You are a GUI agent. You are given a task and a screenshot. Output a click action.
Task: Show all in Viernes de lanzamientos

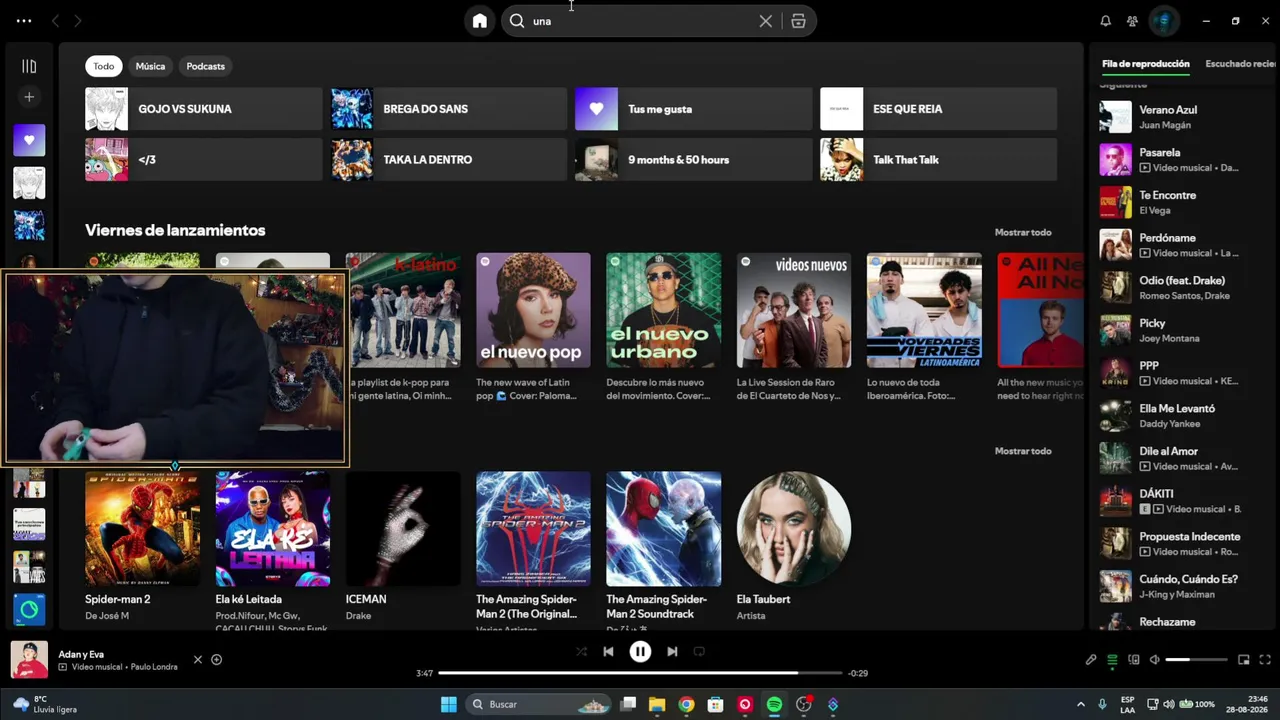click(1023, 233)
